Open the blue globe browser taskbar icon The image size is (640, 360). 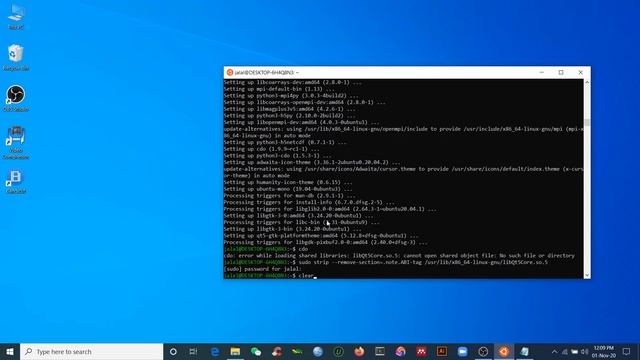pyautogui.click(x=318, y=351)
